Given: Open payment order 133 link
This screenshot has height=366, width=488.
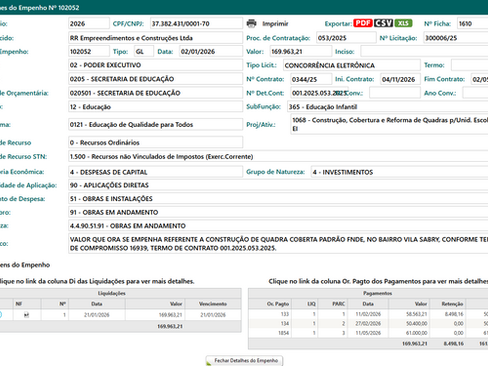Looking at the screenshot, I should pos(284,314).
